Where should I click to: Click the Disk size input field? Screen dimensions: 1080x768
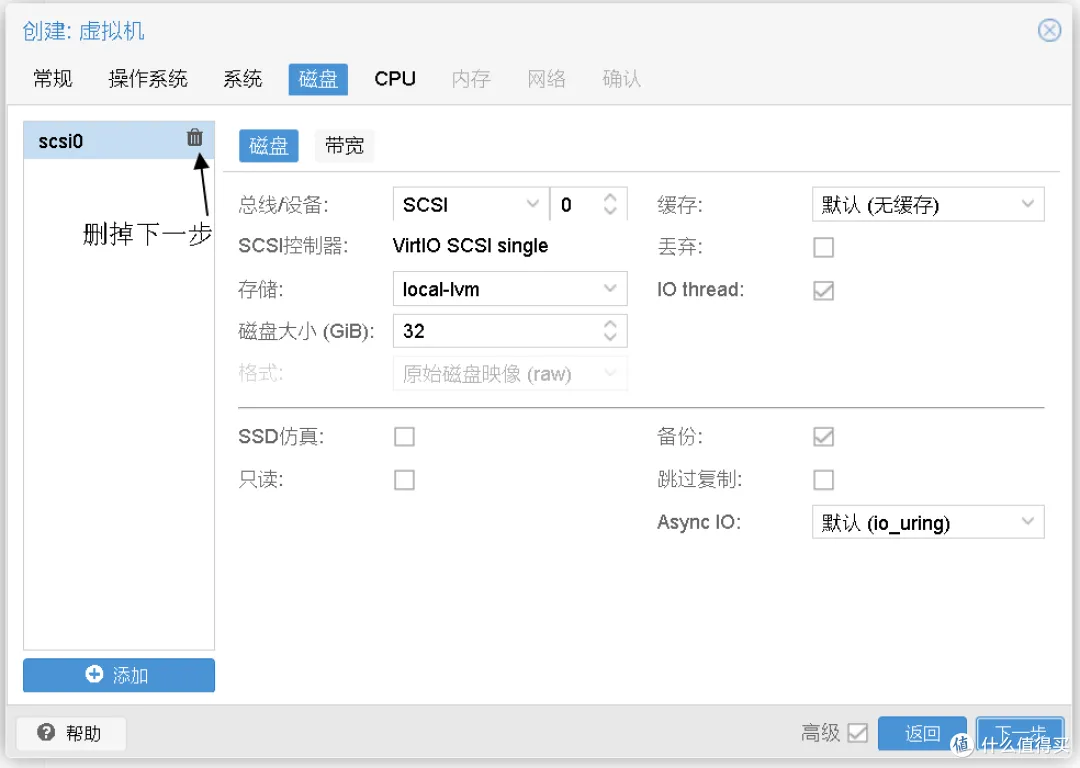click(x=495, y=331)
